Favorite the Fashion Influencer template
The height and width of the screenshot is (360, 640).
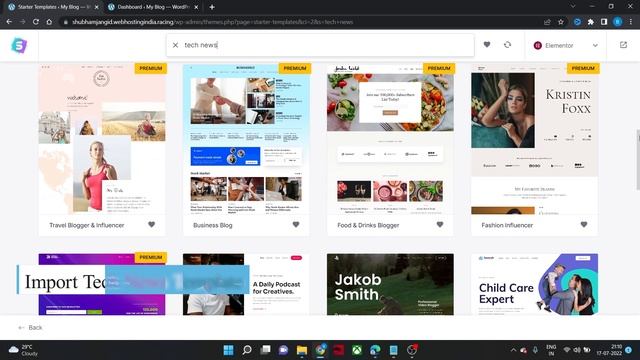(x=584, y=224)
